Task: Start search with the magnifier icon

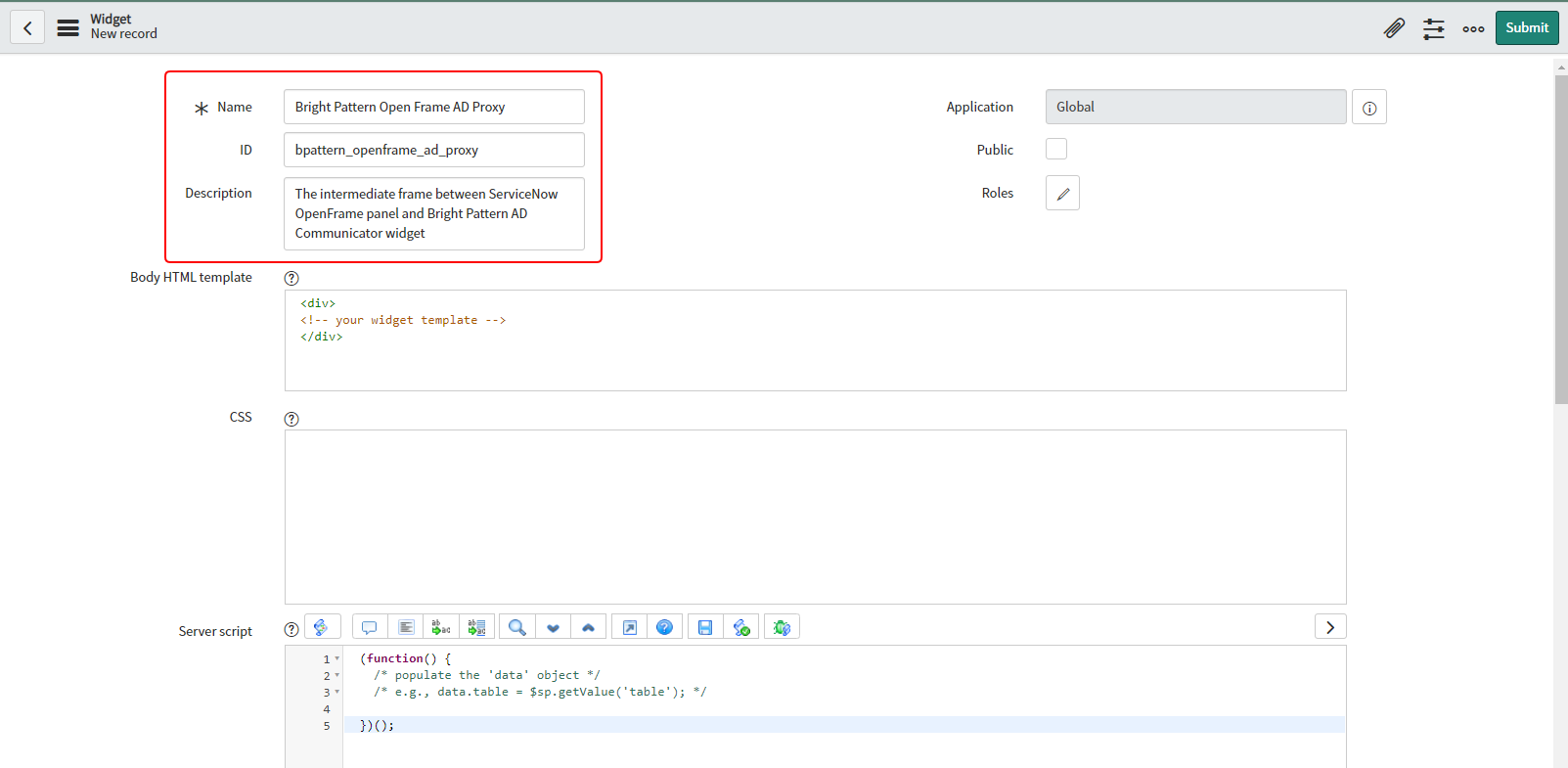Action: coord(517,627)
